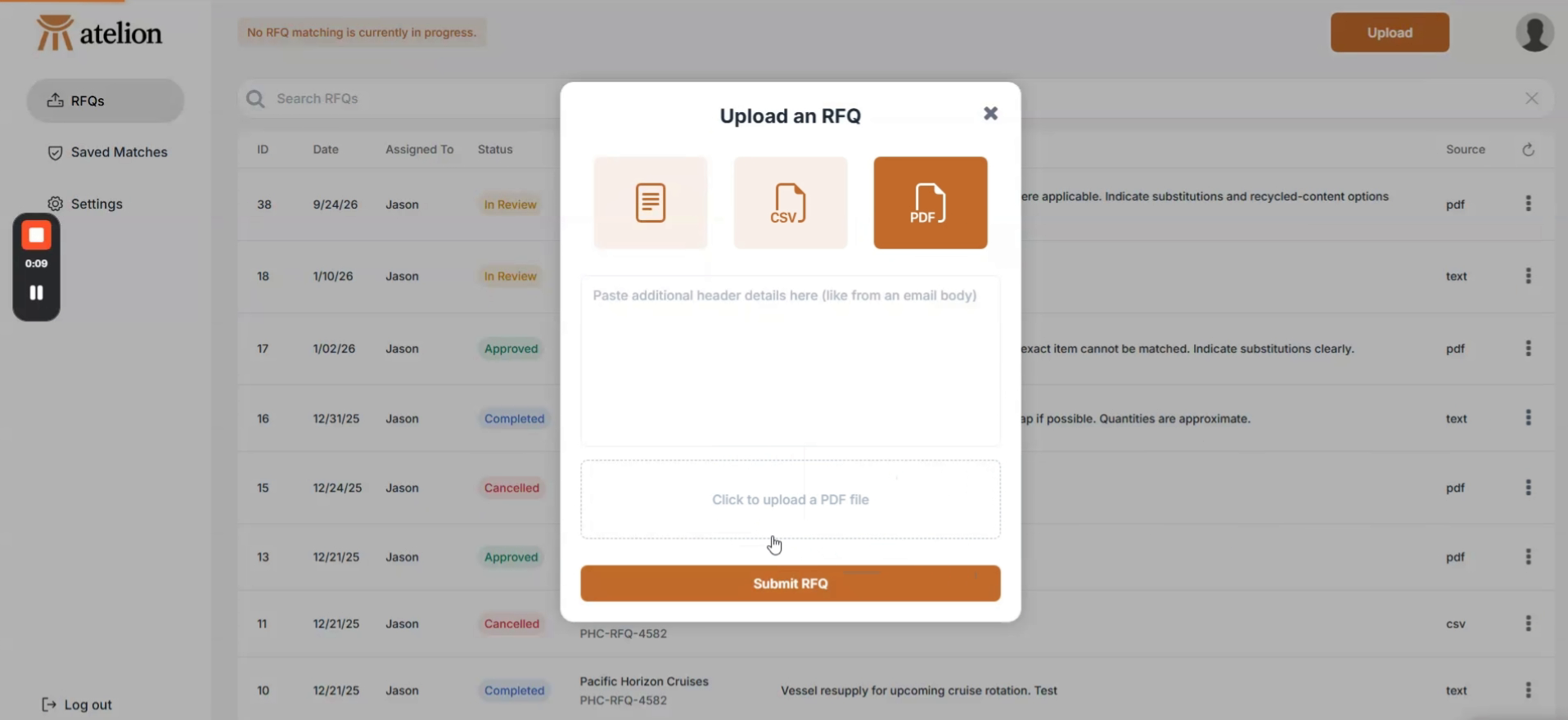Open row actions menu for RFQ 15

pos(1528,488)
